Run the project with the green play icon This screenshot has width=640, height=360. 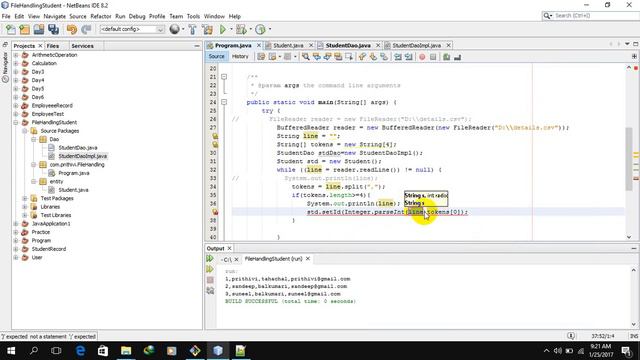pyautogui.click(x=223, y=29)
